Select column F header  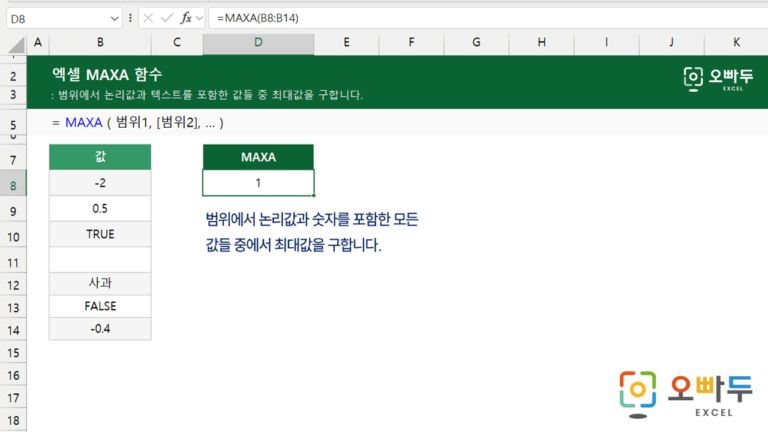click(x=411, y=43)
